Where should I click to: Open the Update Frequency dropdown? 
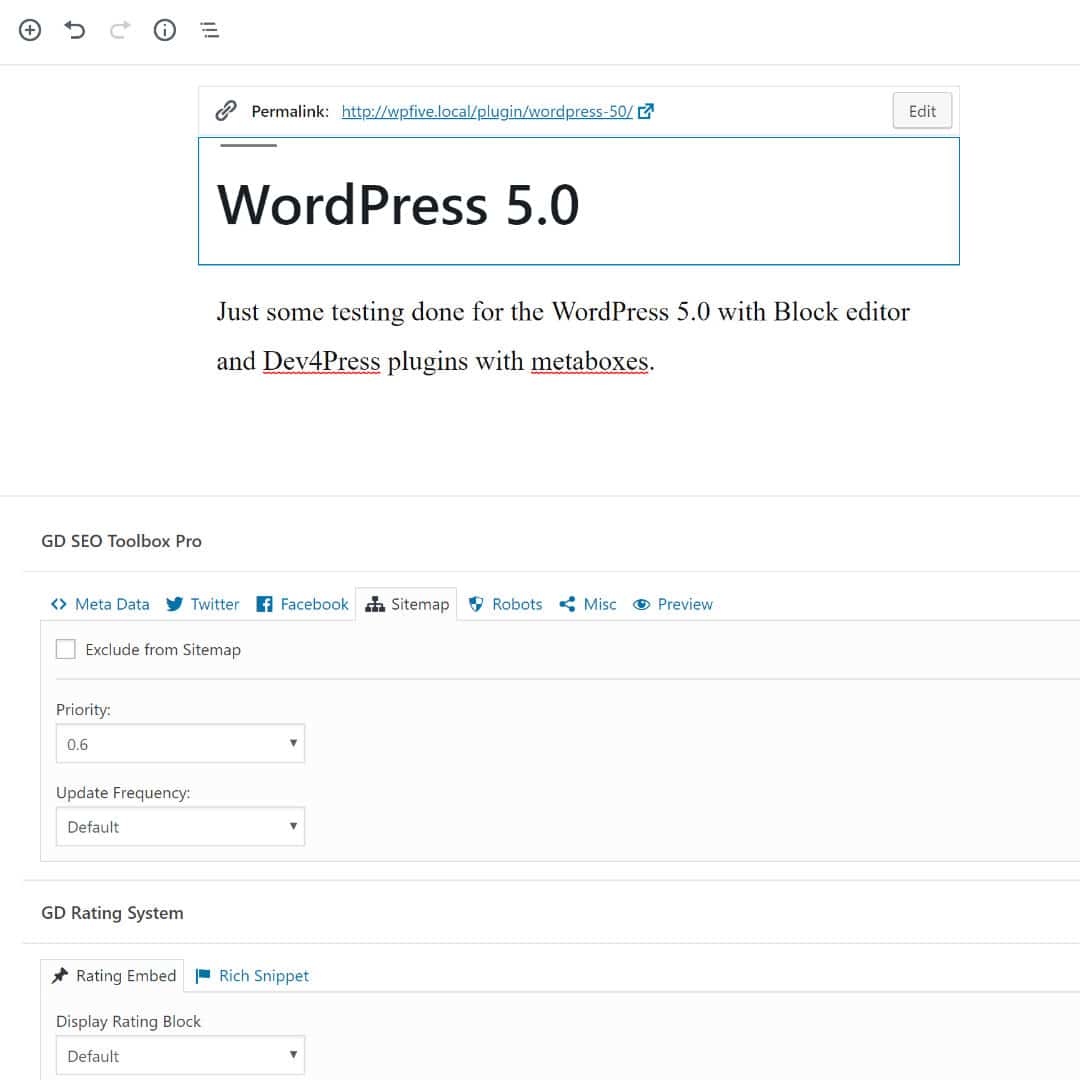[180, 826]
